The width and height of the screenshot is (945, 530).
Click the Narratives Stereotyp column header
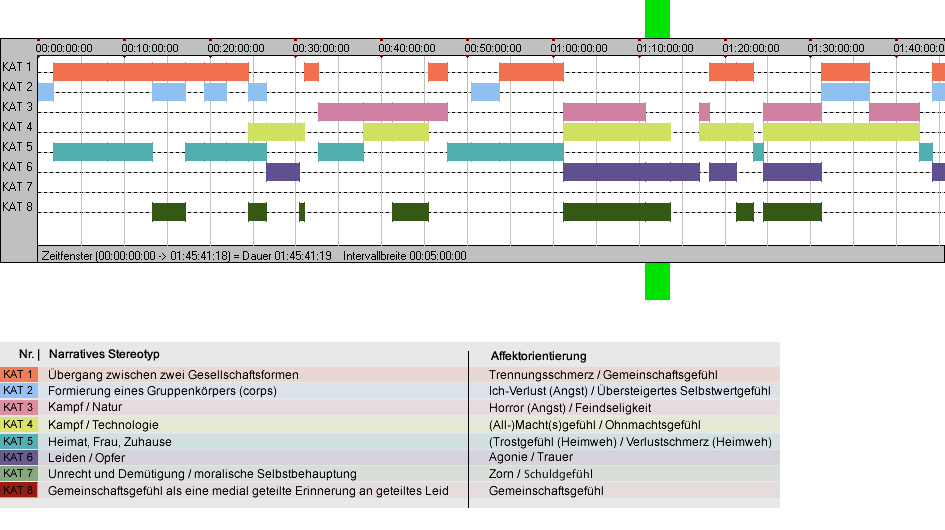point(104,354)
